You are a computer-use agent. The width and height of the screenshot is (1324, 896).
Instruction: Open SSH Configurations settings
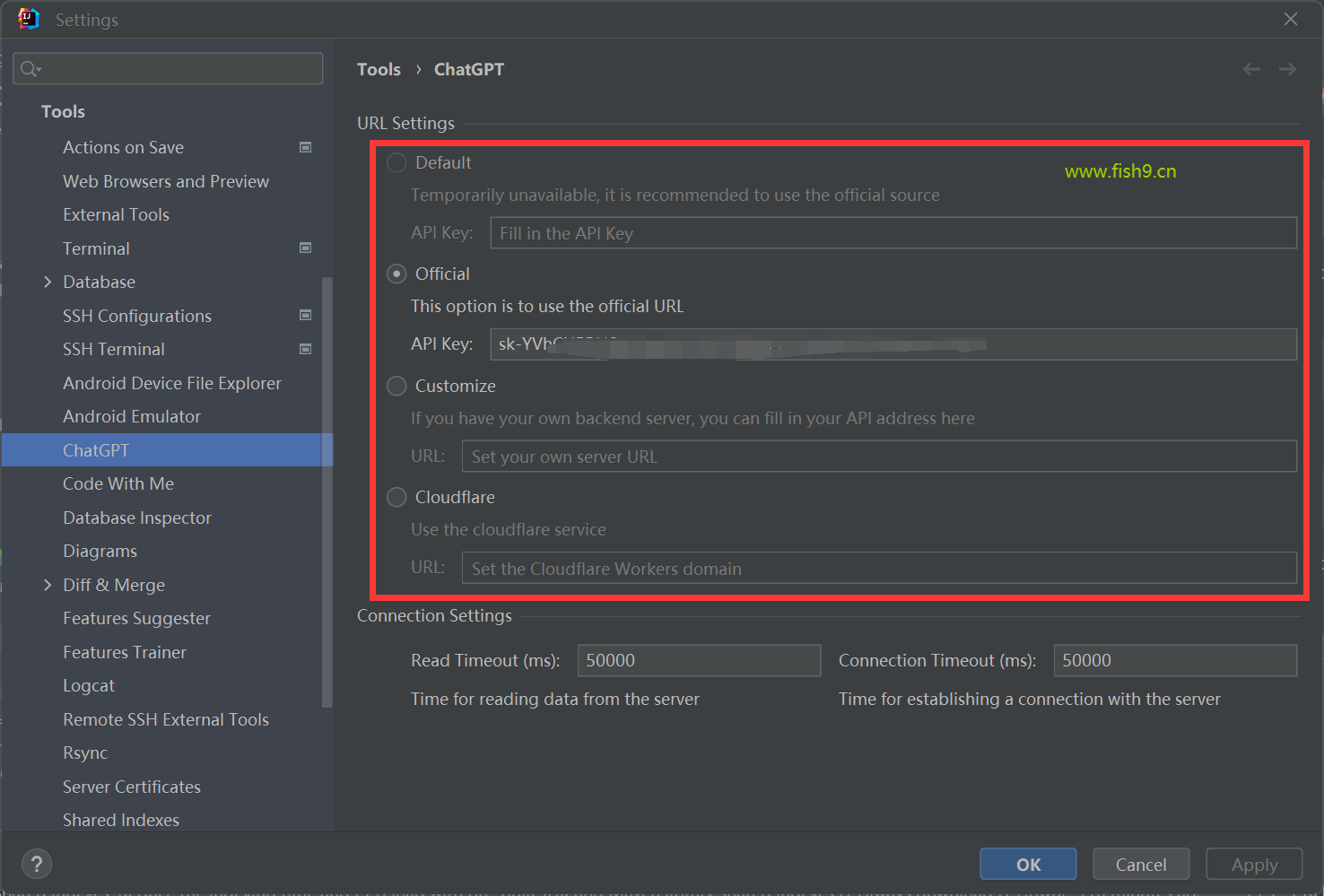(137, 316)
